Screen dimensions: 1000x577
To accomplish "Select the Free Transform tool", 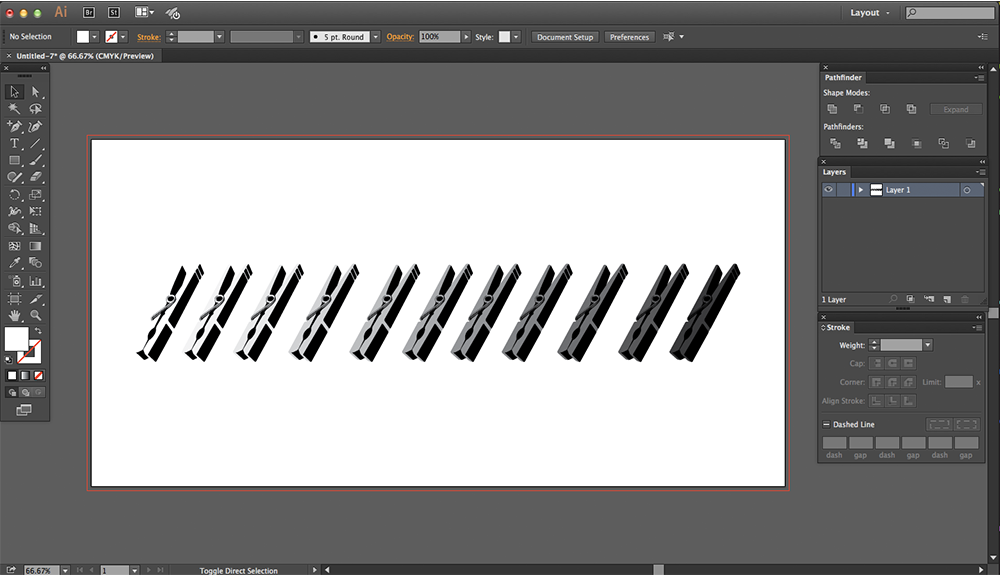I will click(36, 211).
